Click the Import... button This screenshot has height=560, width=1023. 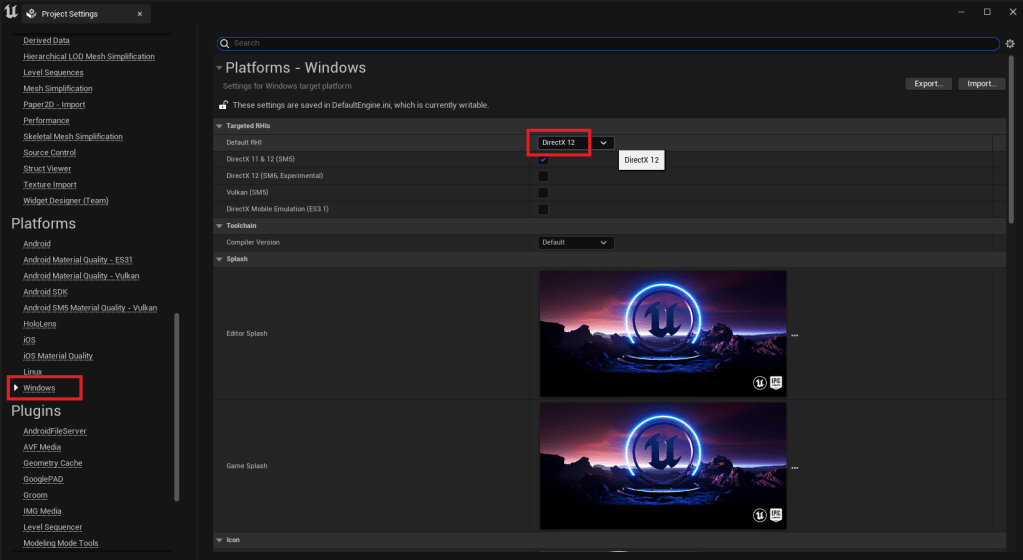pyautogui.click(x=980, y=84)
